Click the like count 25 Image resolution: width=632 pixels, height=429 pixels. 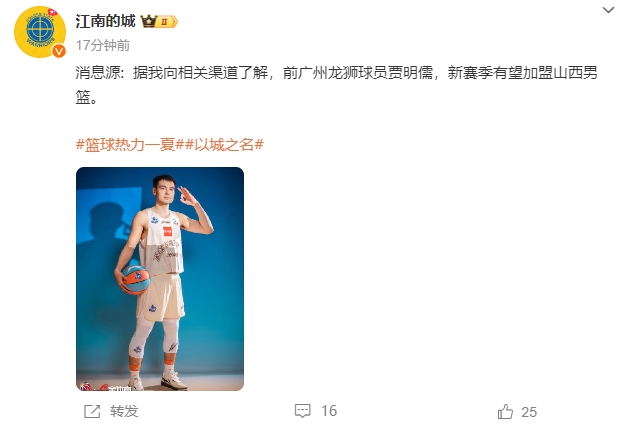pos(529,412)
